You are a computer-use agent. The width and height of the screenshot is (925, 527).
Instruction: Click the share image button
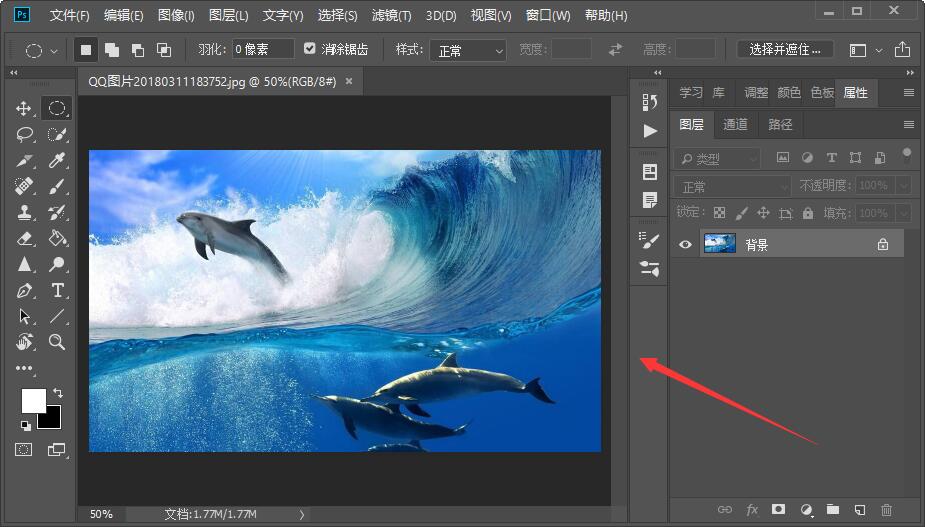(x=902, y=49)
